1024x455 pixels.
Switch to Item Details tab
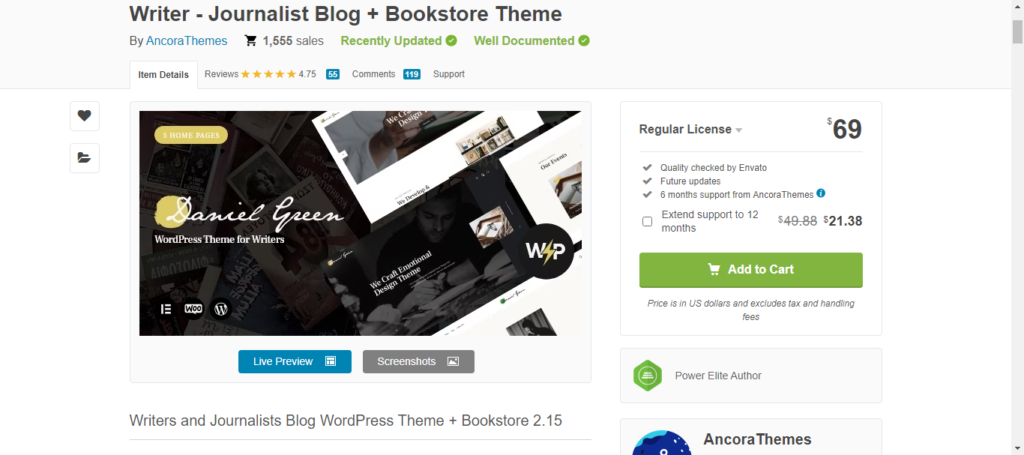163,74
